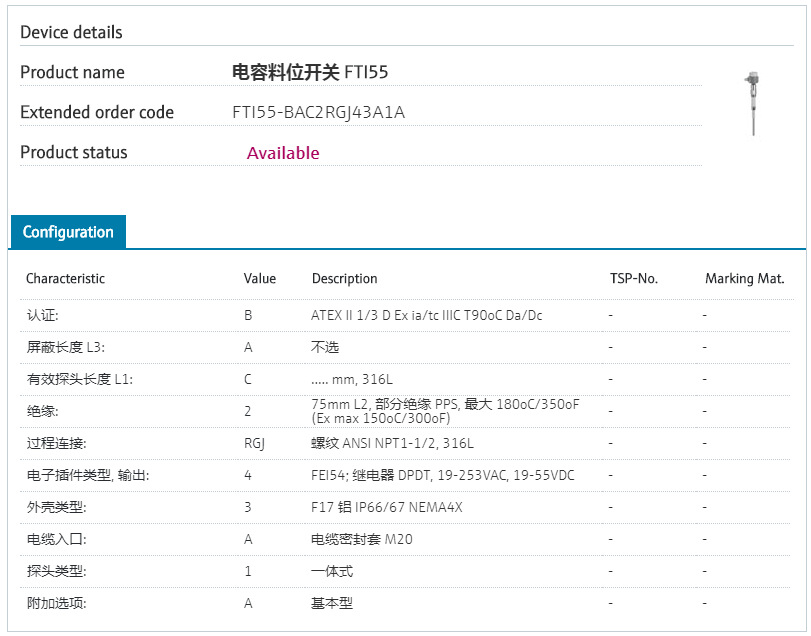The image size is (811, 636).
Task: Click the extended order code FTI55-BAC2RGJ43A1A
Action: coord(318,112)
